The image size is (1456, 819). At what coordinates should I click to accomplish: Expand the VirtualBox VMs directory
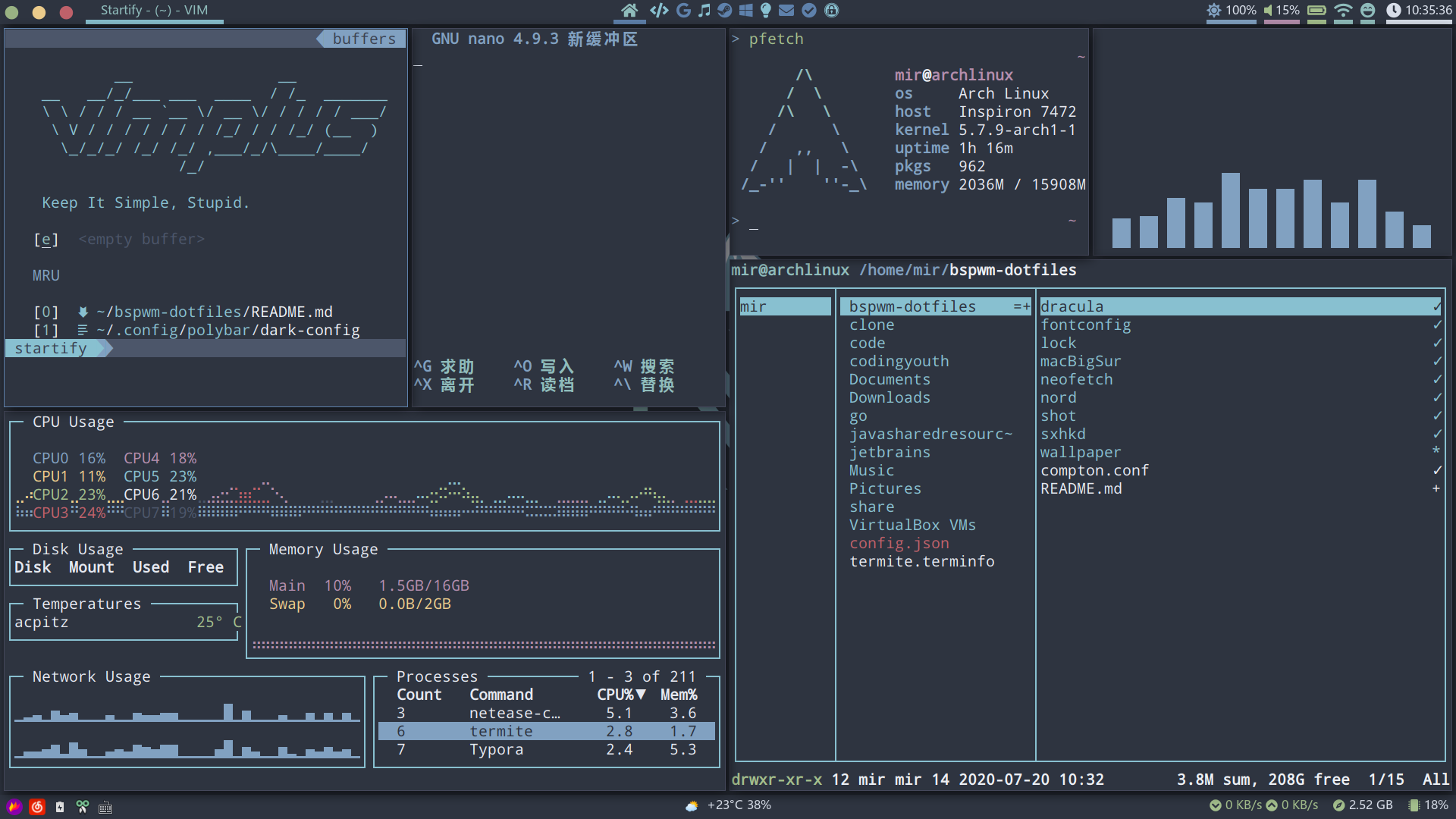click(912, 526)
